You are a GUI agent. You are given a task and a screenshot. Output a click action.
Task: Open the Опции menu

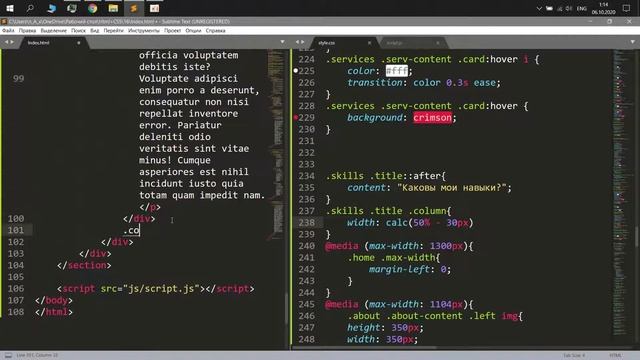[193, 31]
